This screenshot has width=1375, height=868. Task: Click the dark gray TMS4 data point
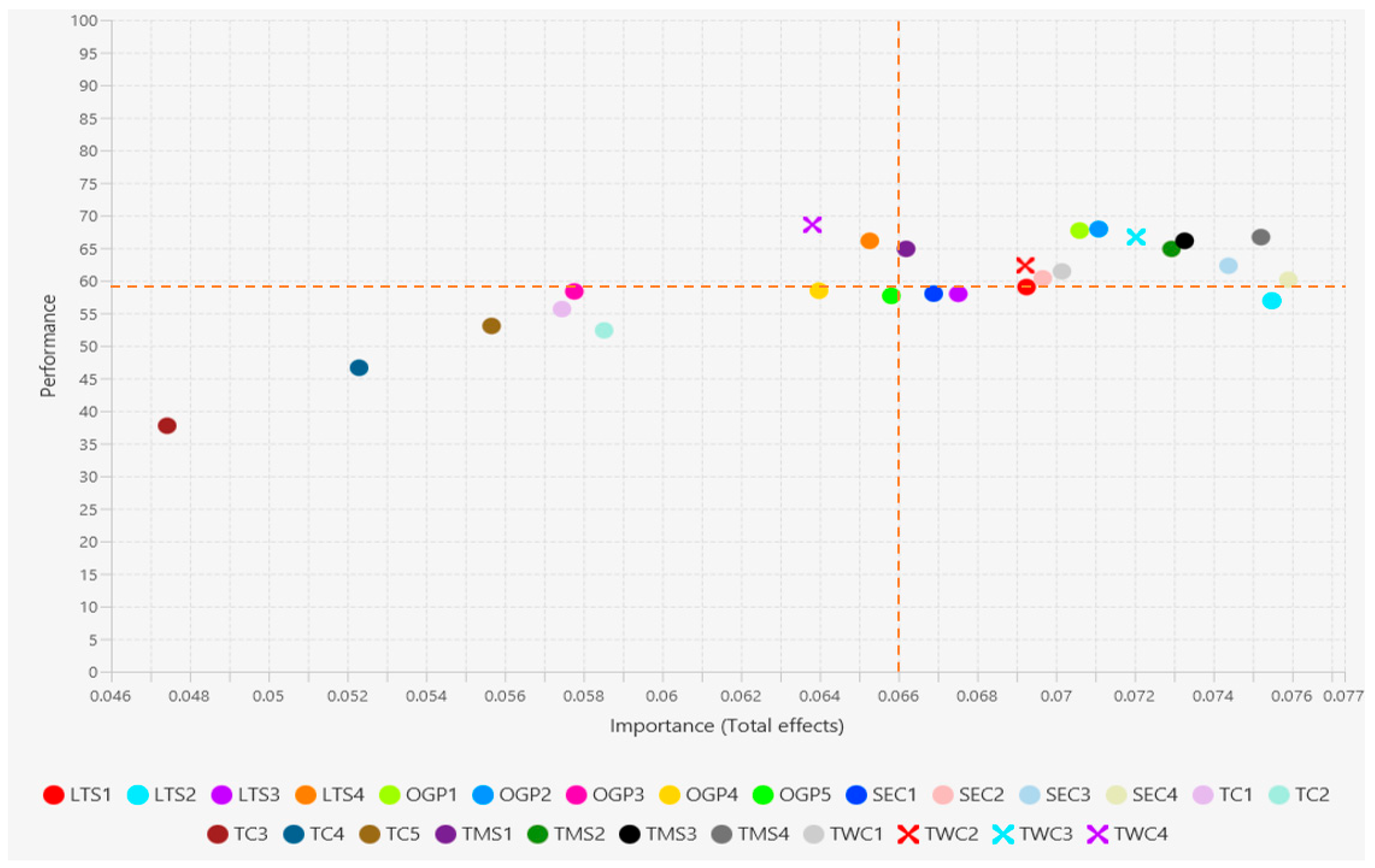1261,237
